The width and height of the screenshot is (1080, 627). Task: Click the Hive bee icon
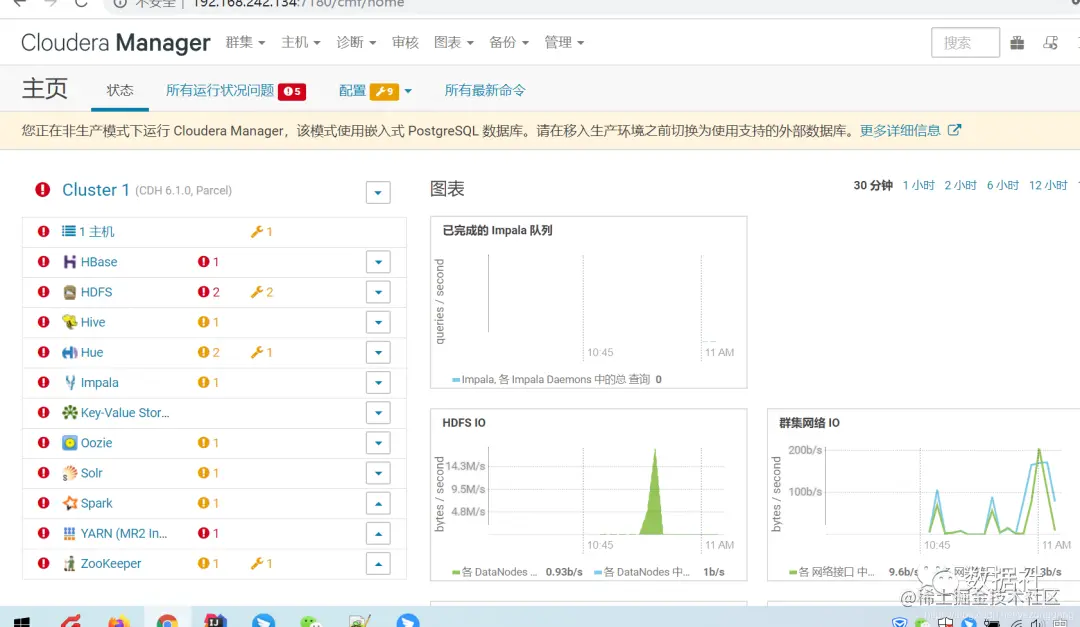tap(70, 322)
